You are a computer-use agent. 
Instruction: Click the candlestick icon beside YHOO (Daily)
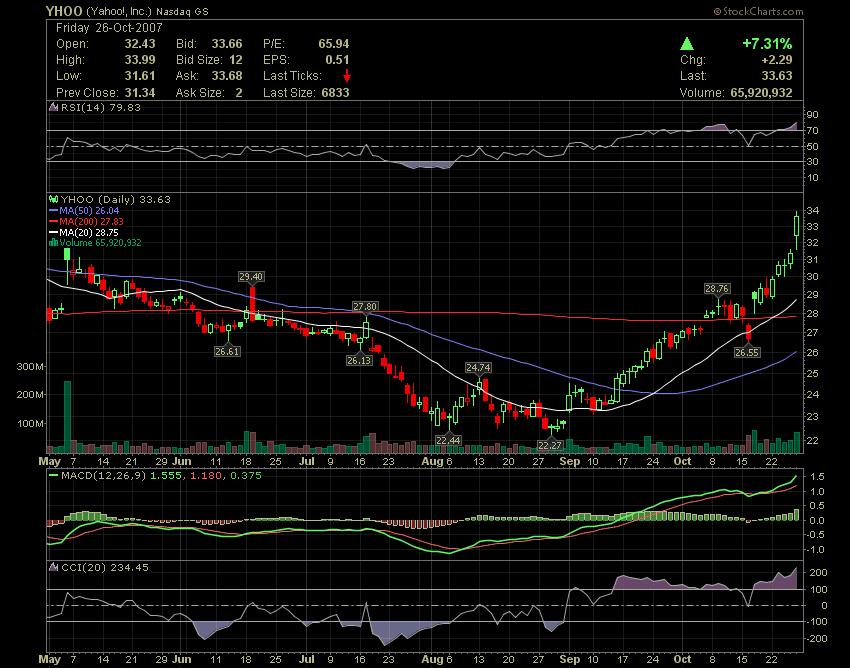click(53, 199)
